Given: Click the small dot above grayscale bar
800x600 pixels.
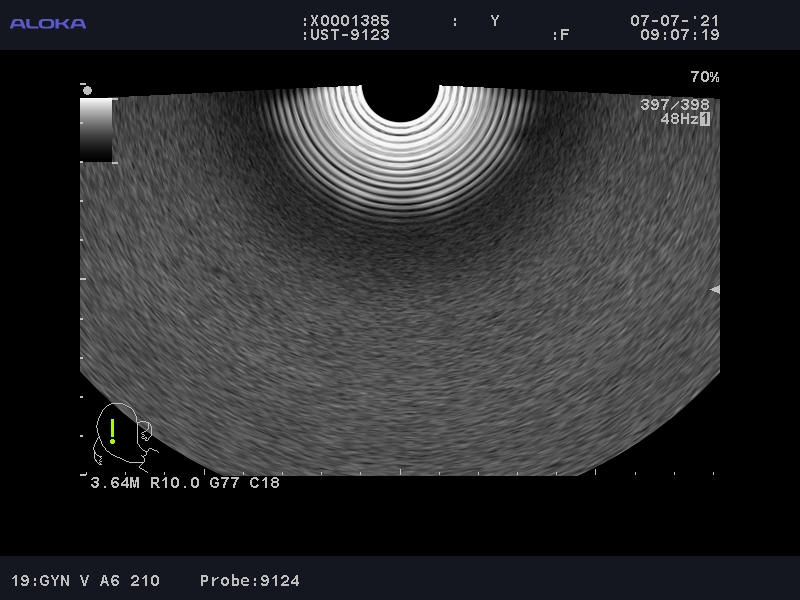Looking at the screenshot, I should pos(87,89).
